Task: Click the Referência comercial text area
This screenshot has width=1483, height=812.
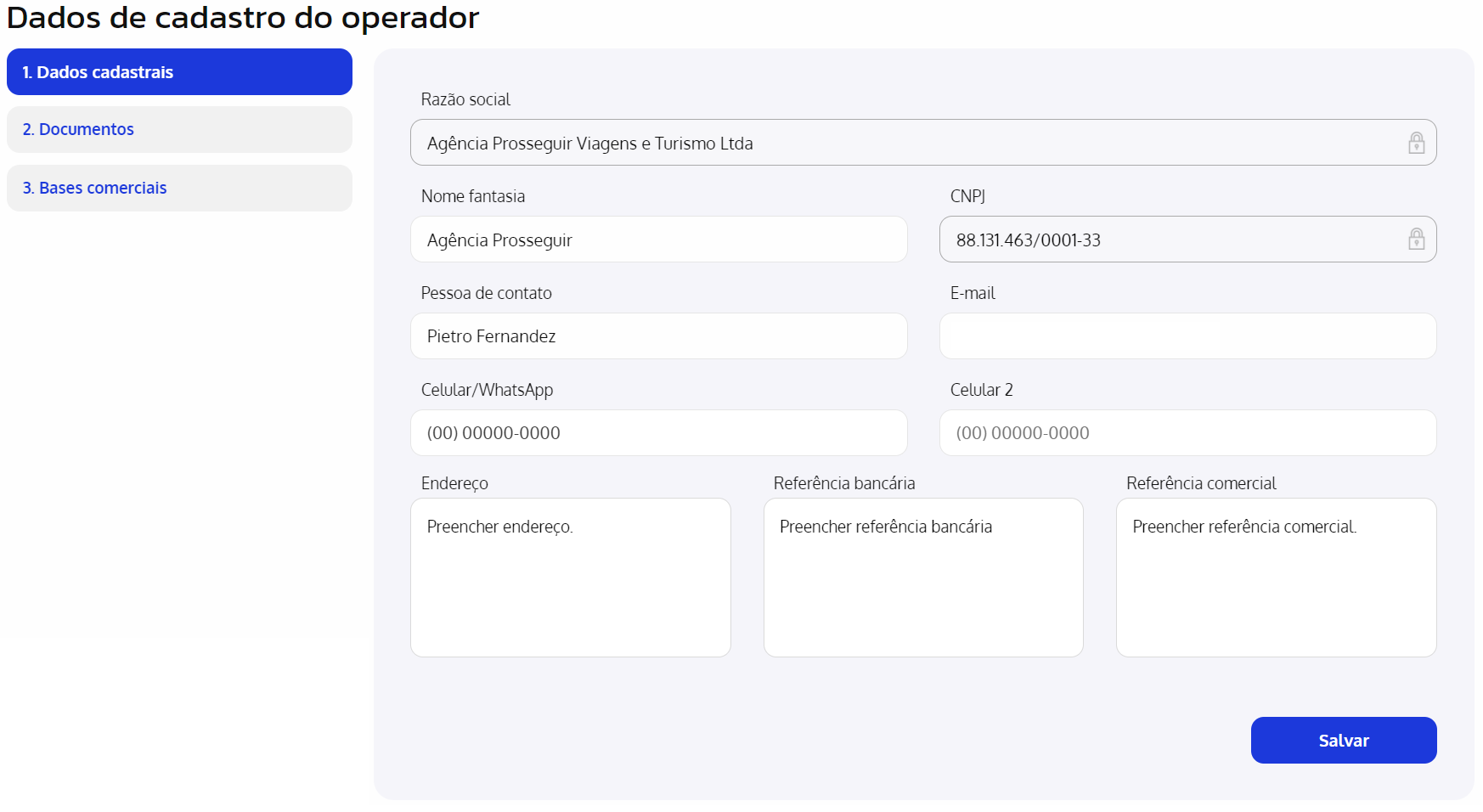Action: (x=1276, y=578)
